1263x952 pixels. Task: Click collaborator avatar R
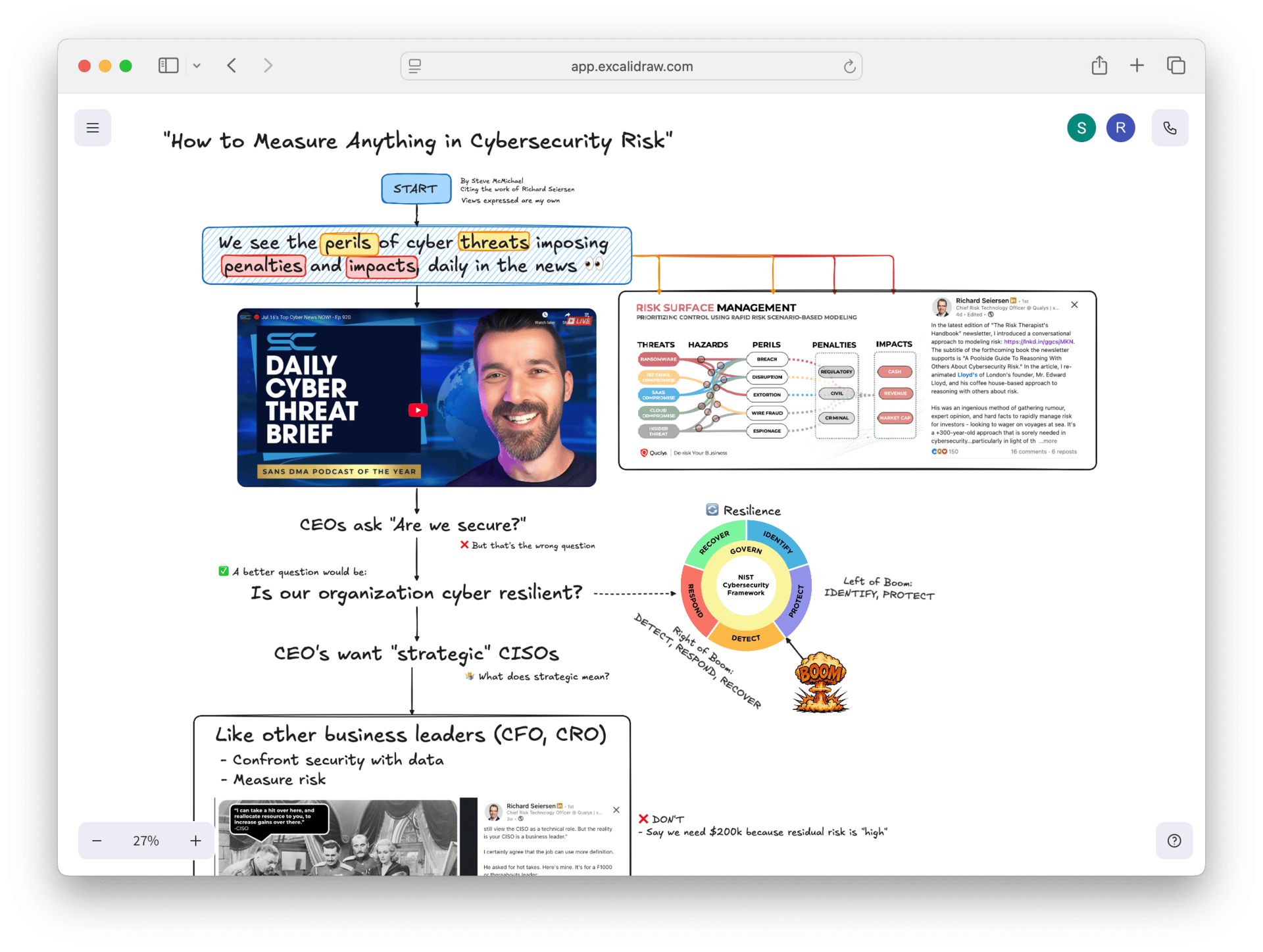(x=1120, y=128)
